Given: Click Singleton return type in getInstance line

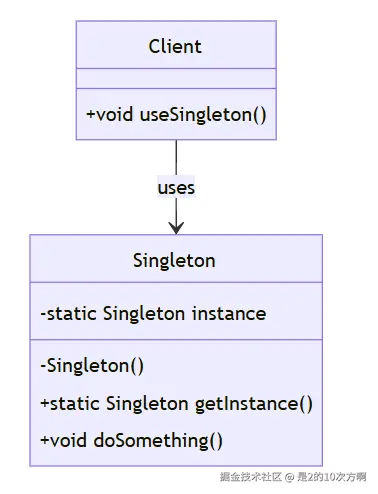Looking at the screenshot, I should point(147,404).
